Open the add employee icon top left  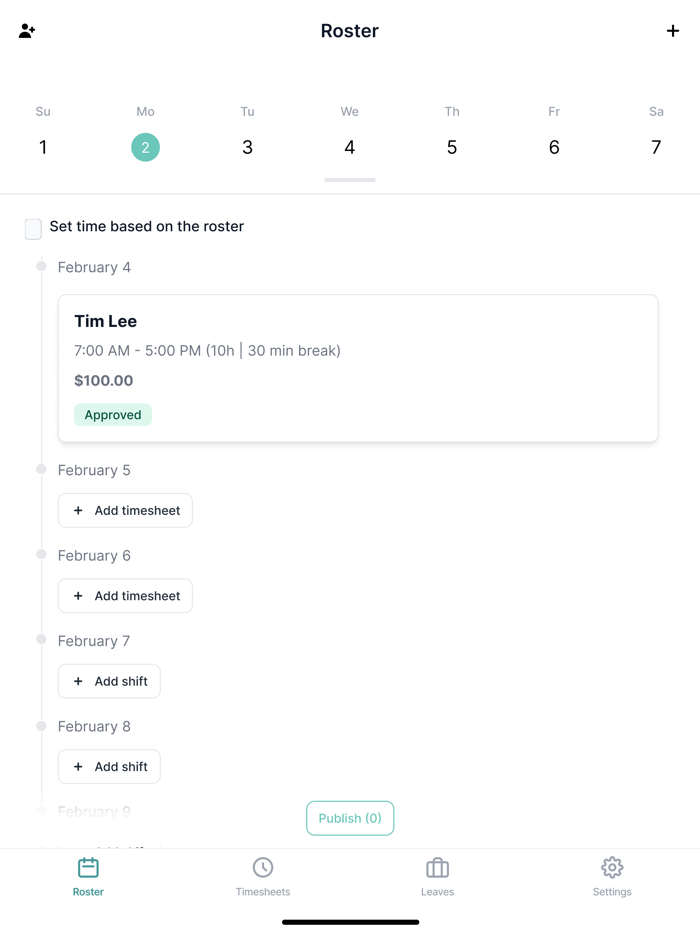[26, 31]
